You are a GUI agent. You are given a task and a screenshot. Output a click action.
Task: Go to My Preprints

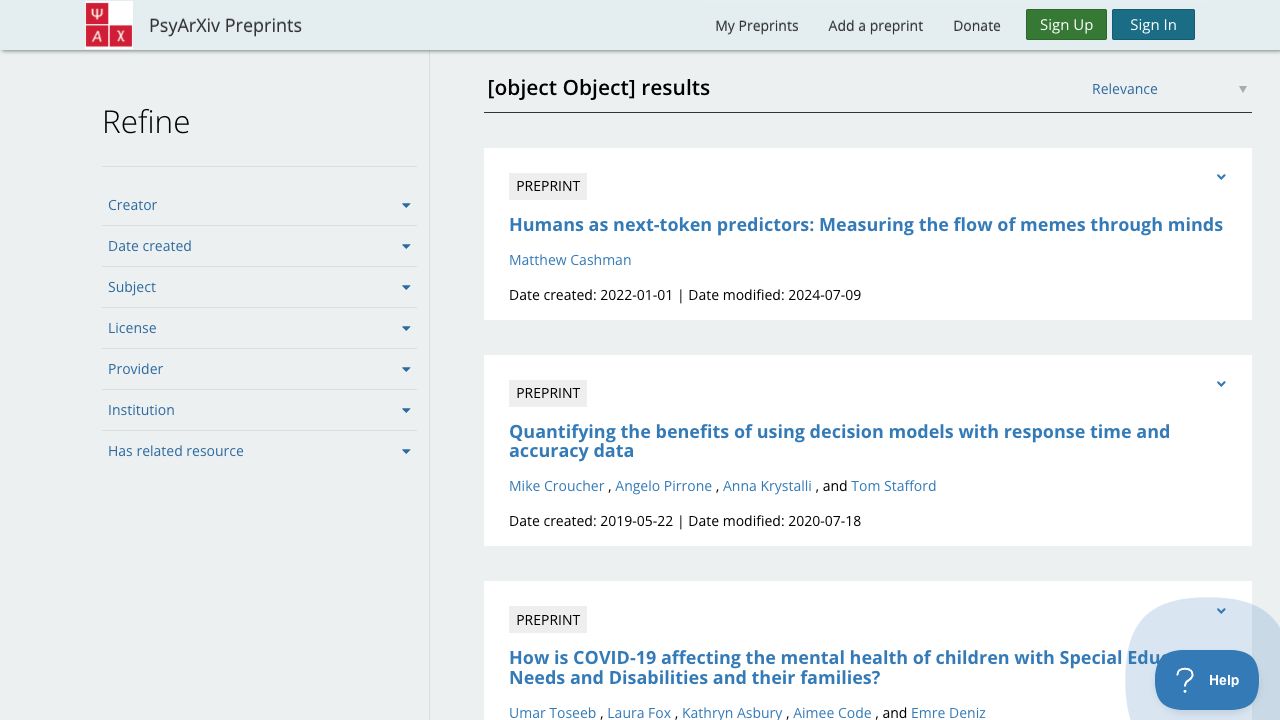[x=756, y=26]
